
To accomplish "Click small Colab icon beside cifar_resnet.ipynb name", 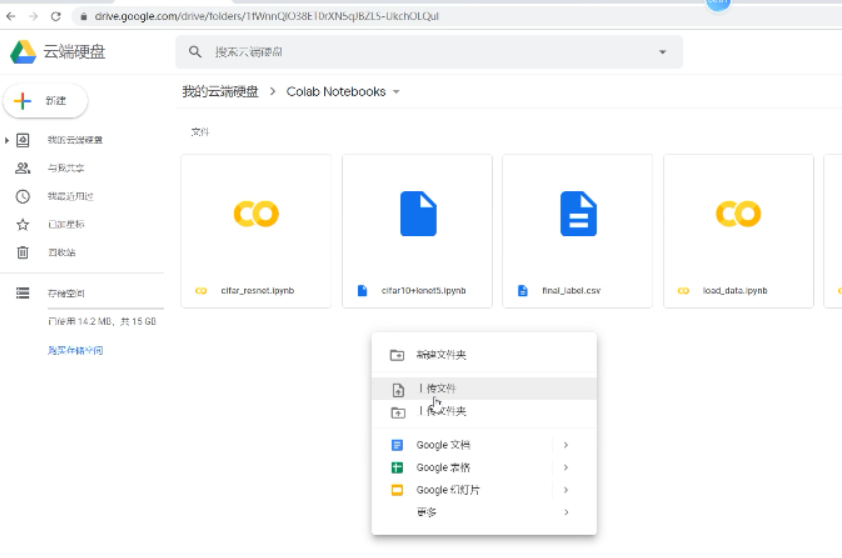I will point(201,291).
